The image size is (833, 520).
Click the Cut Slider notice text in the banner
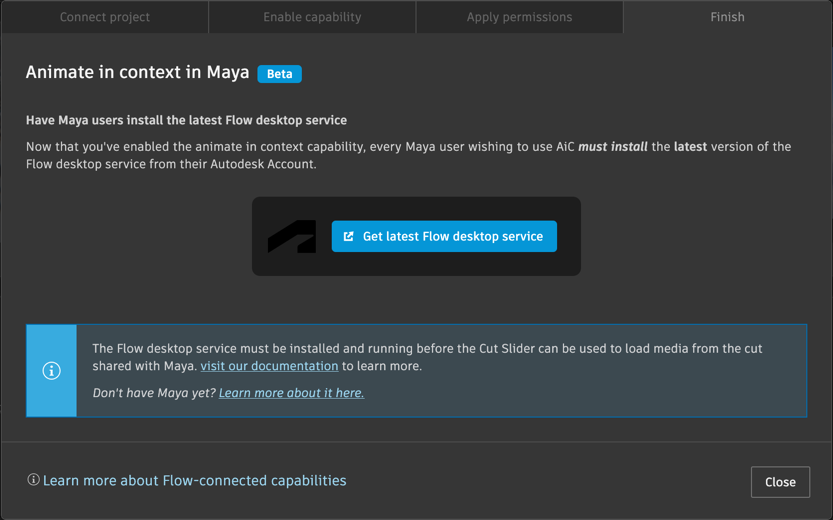click(427, 349)
